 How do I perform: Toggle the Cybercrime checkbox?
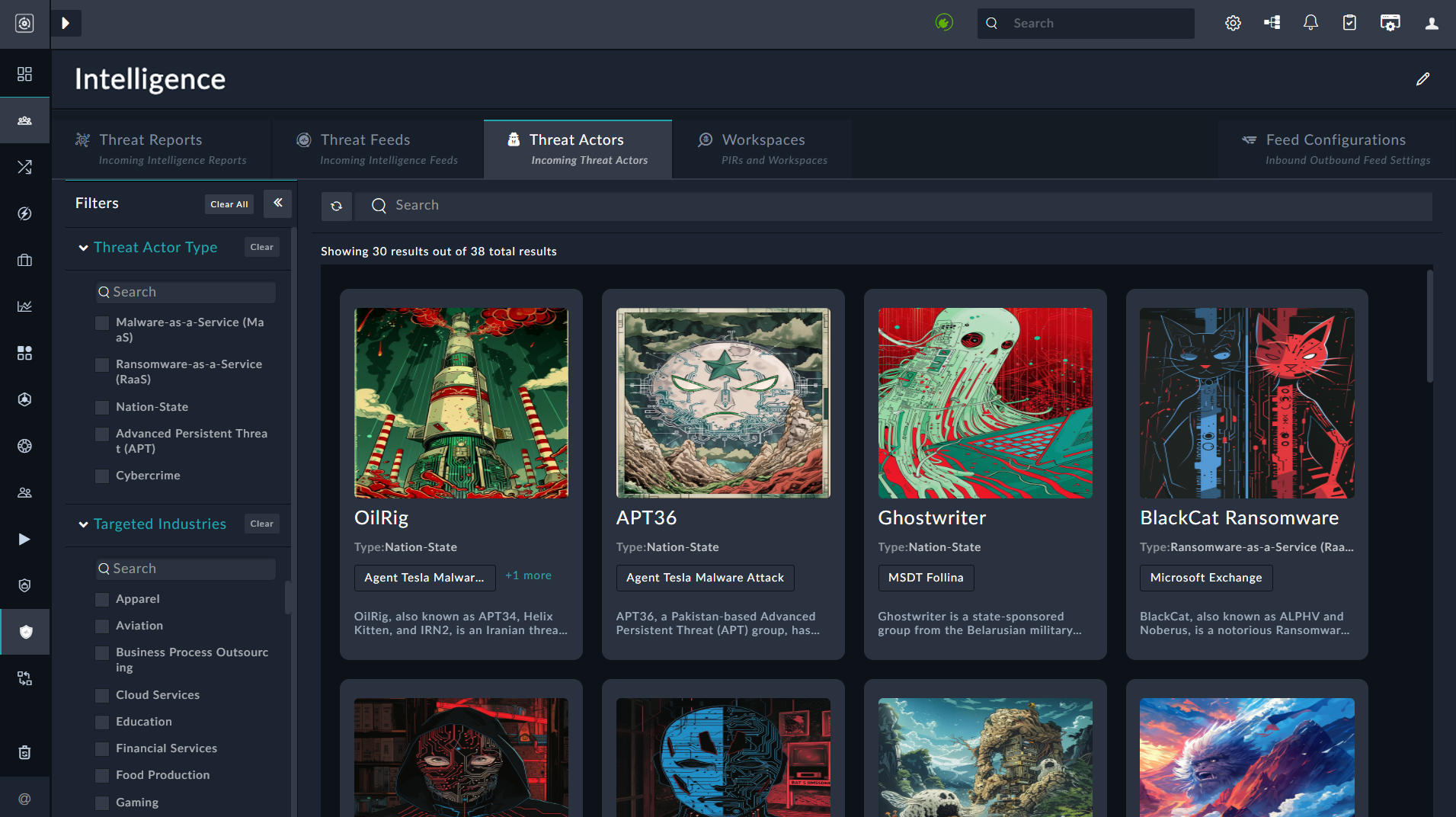(102, 476)
